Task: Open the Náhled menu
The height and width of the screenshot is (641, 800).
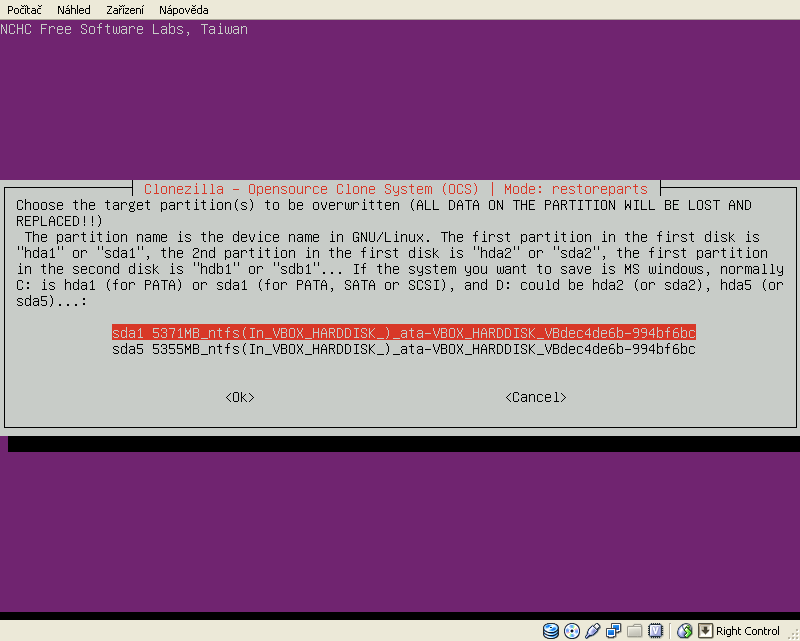Action: point(73,9)
